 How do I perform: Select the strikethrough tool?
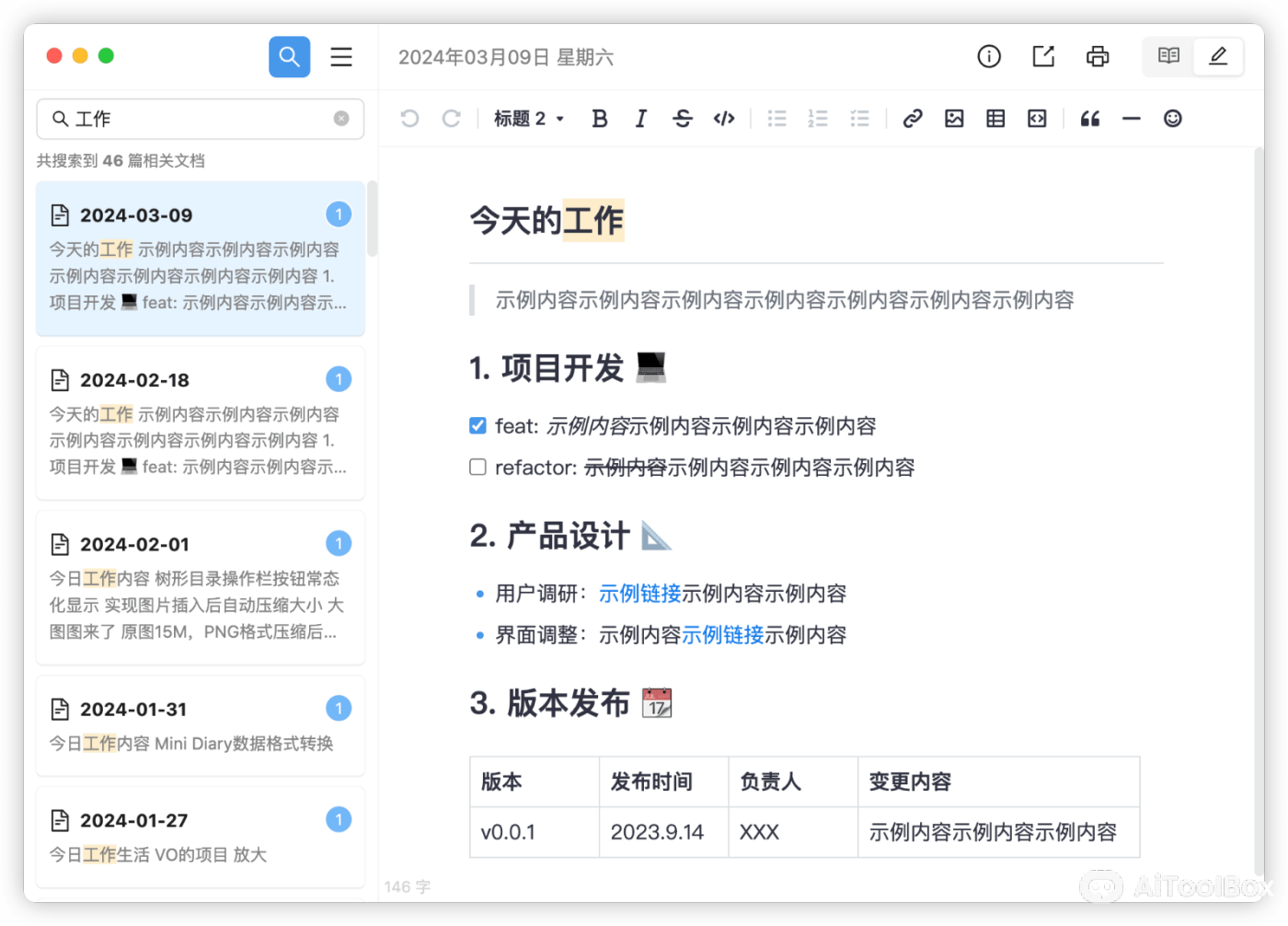[682, 118]
